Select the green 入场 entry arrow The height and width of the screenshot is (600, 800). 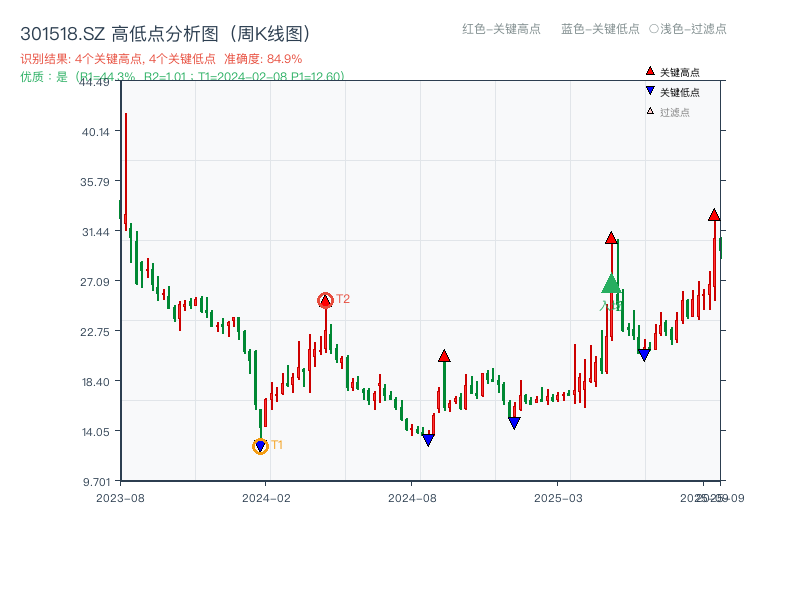click(613, 287)
